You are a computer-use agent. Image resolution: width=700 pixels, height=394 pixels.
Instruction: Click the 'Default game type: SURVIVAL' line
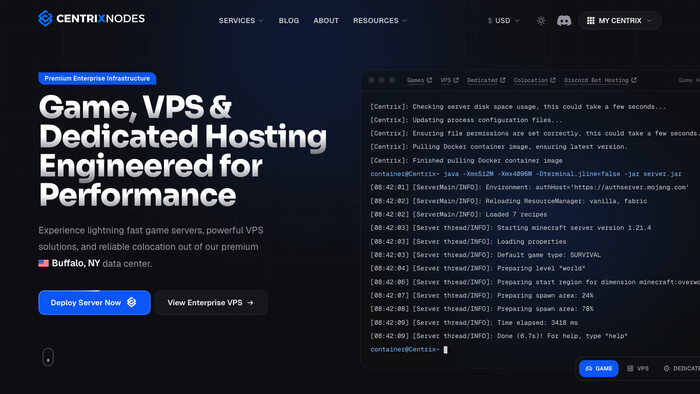pyautogui.click(x=485, y=255)
